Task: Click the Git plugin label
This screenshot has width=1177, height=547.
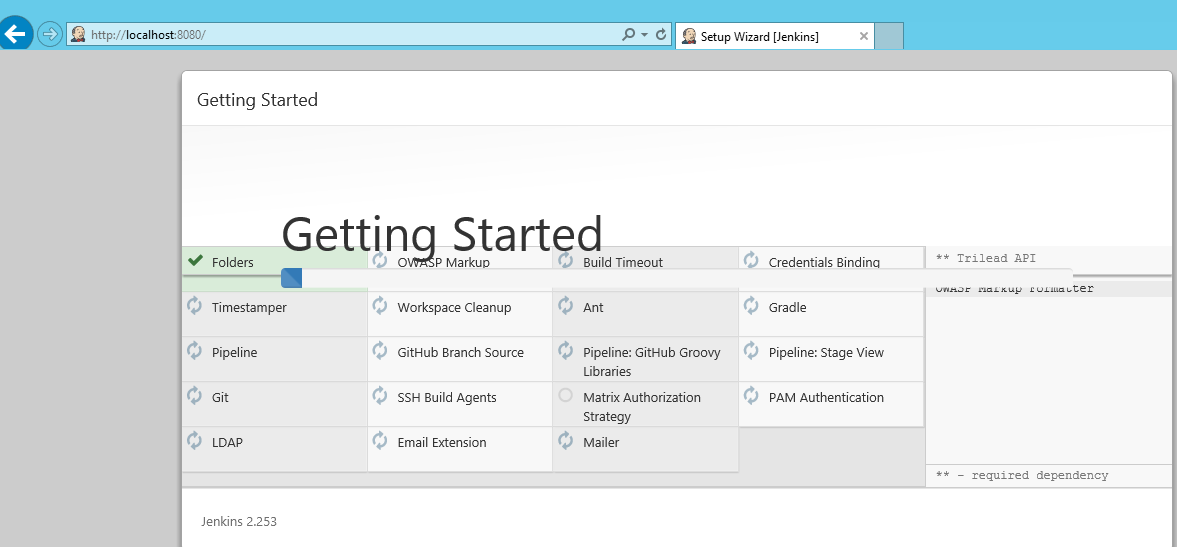Action: click(x=220, y=398)
